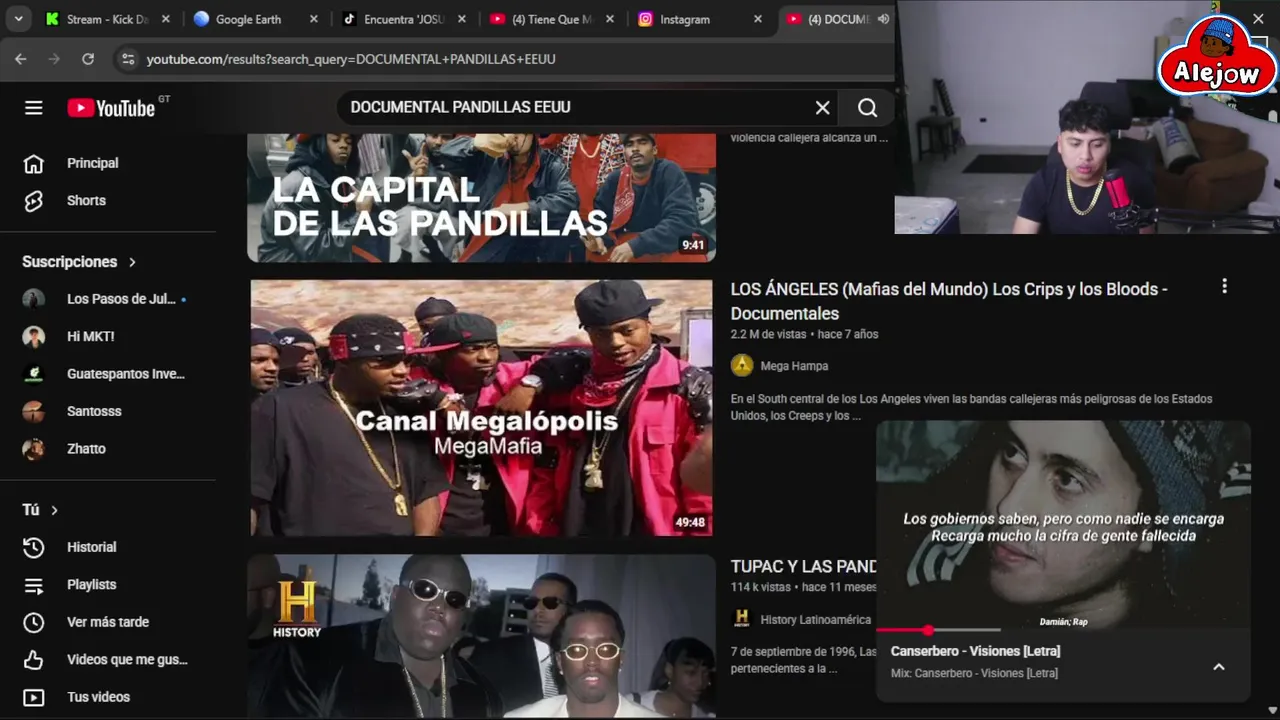Click the YouTube logo
The image size is (1280, 720).
tap(111, 108)
